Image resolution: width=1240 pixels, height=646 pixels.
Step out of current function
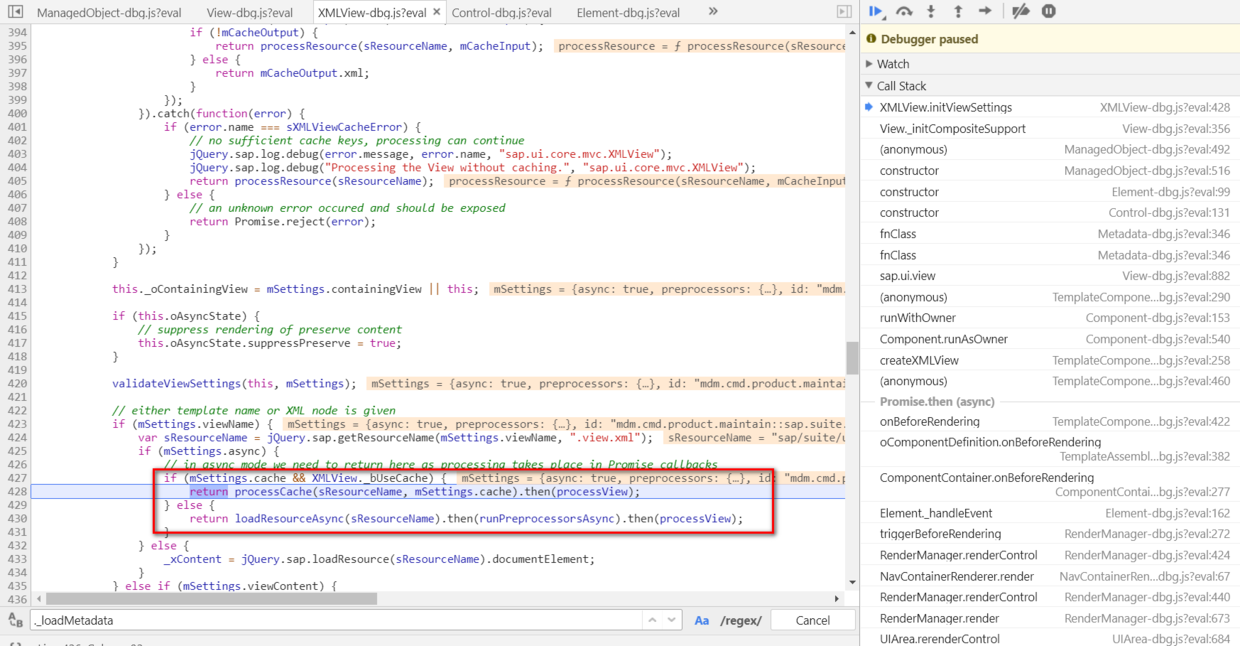958,11
